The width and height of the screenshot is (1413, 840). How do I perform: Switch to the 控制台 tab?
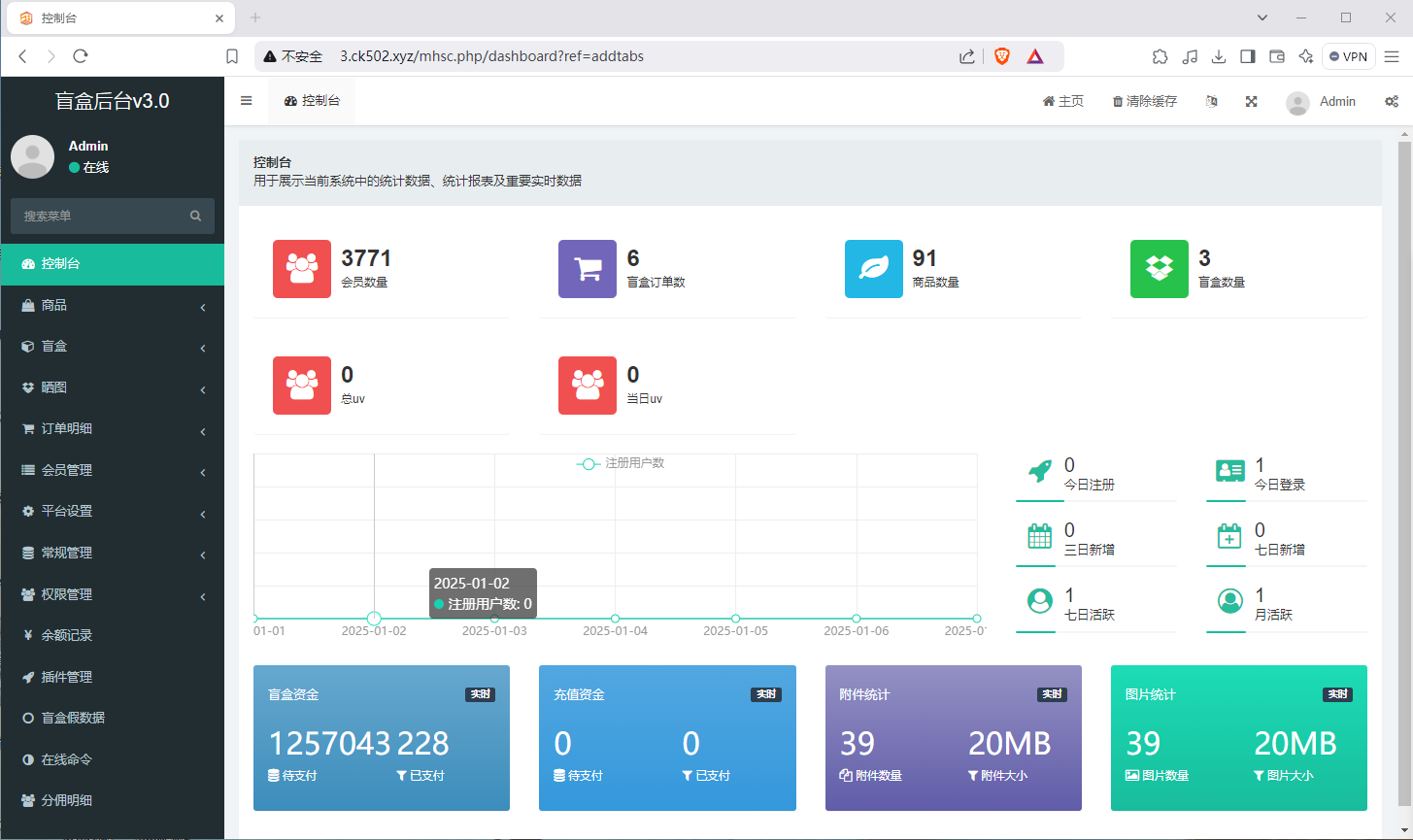point(312,100)
